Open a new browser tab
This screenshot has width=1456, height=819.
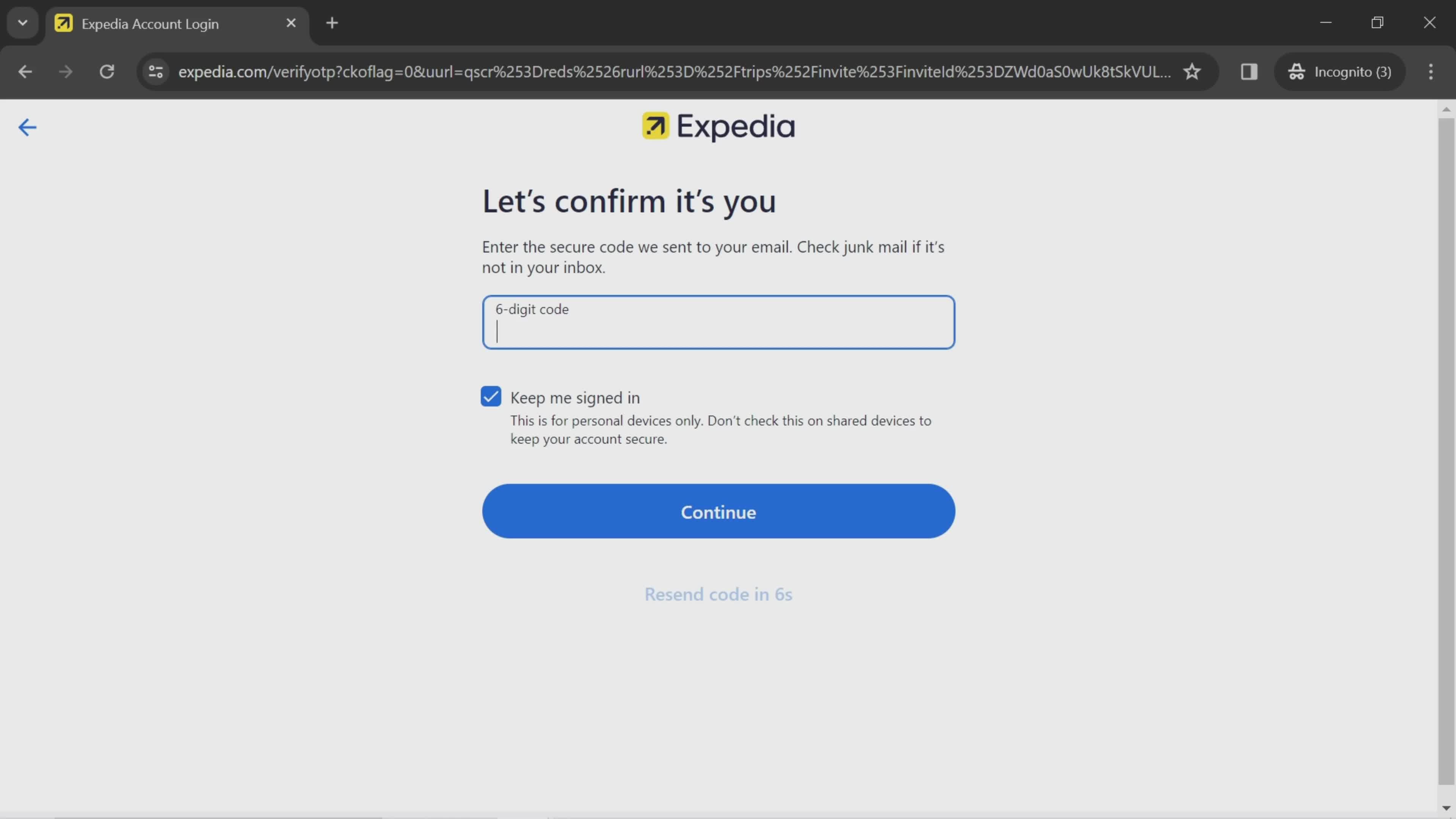[x=333, y=23]
